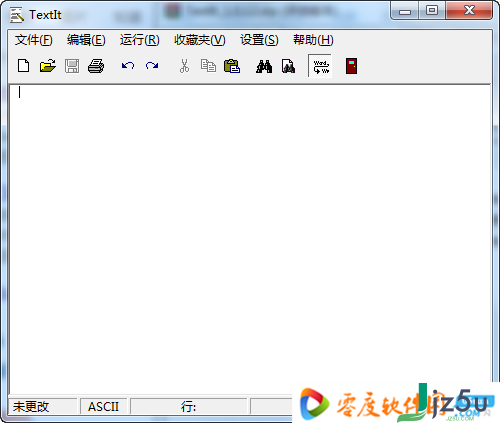
Task: Open the 运行(R) menu
Action: tap(140, 40)
